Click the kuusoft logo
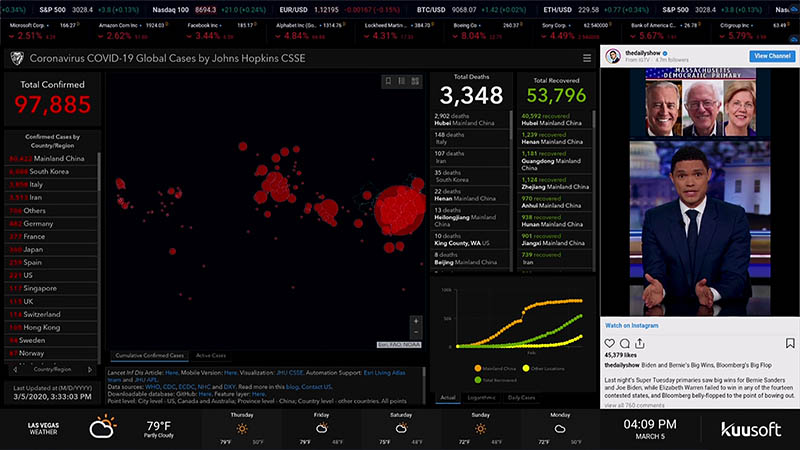800x450 pixels. coord(751,429)
